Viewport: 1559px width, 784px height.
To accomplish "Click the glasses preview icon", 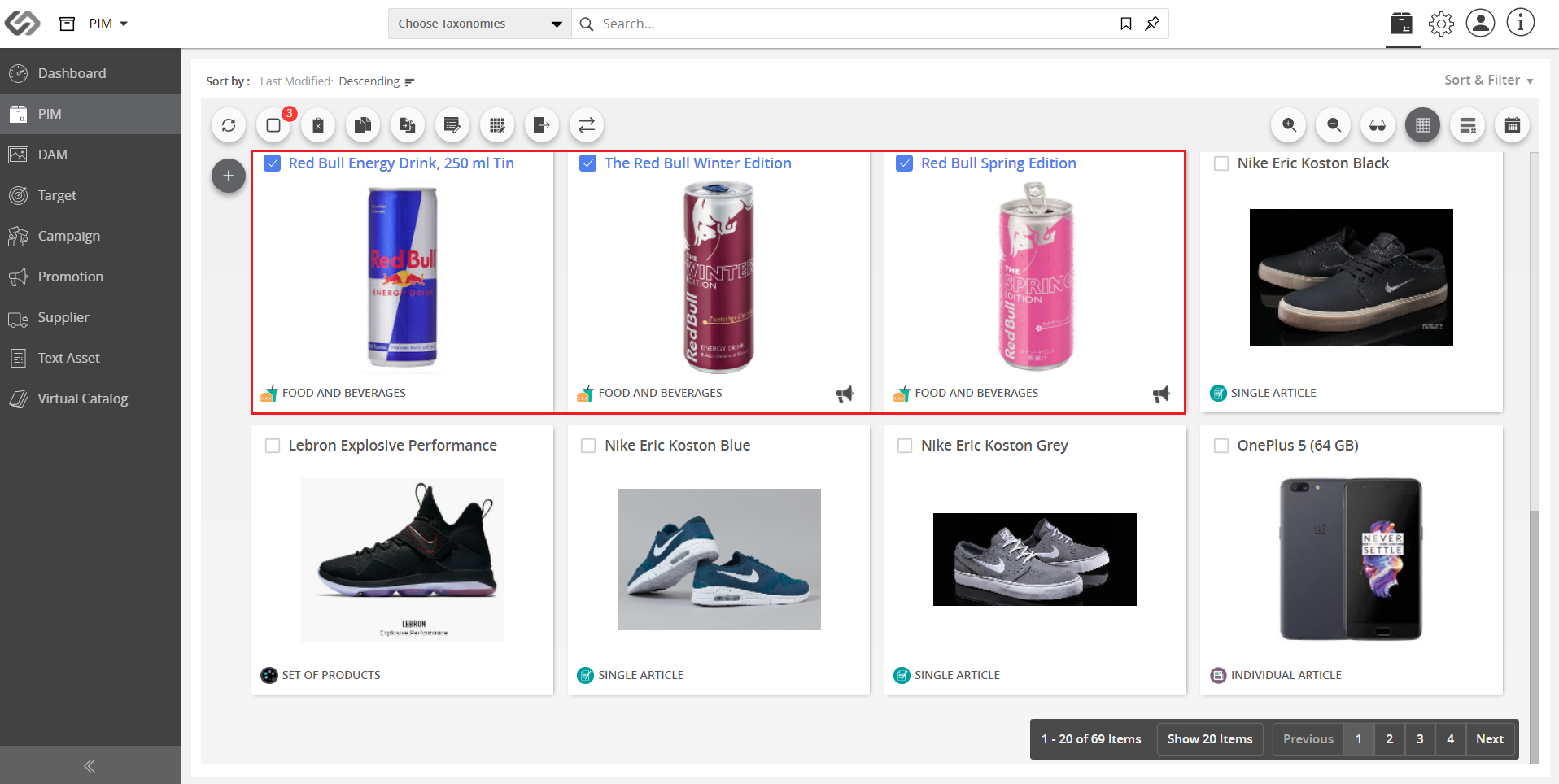I will (x=1378, y=125).
